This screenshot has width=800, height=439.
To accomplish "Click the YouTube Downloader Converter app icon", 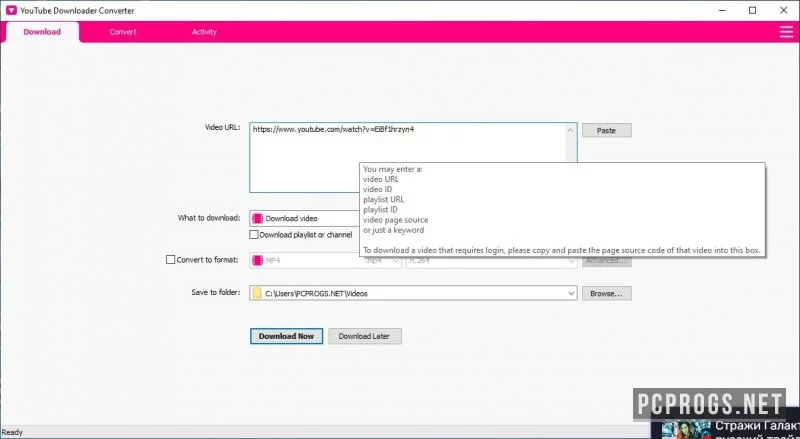I will click(x=11, y=10).
